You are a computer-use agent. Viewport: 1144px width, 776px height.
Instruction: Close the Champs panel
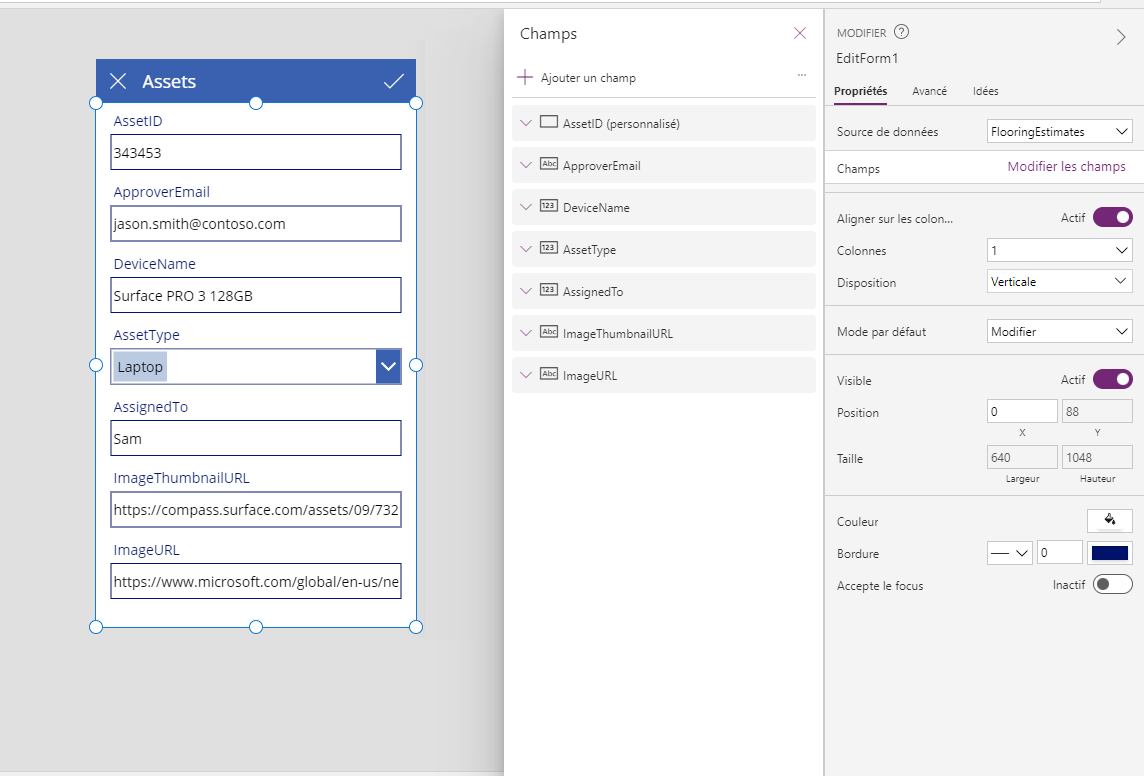click(800, 33)
